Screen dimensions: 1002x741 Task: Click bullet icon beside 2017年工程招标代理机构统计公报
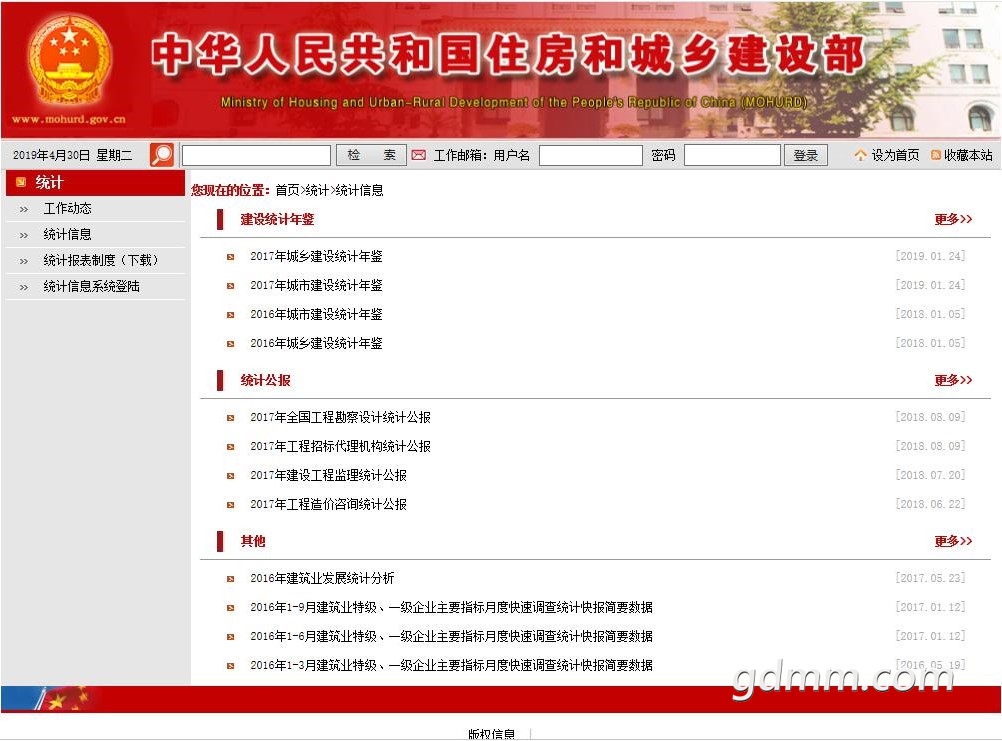click(x=231, y=447)
